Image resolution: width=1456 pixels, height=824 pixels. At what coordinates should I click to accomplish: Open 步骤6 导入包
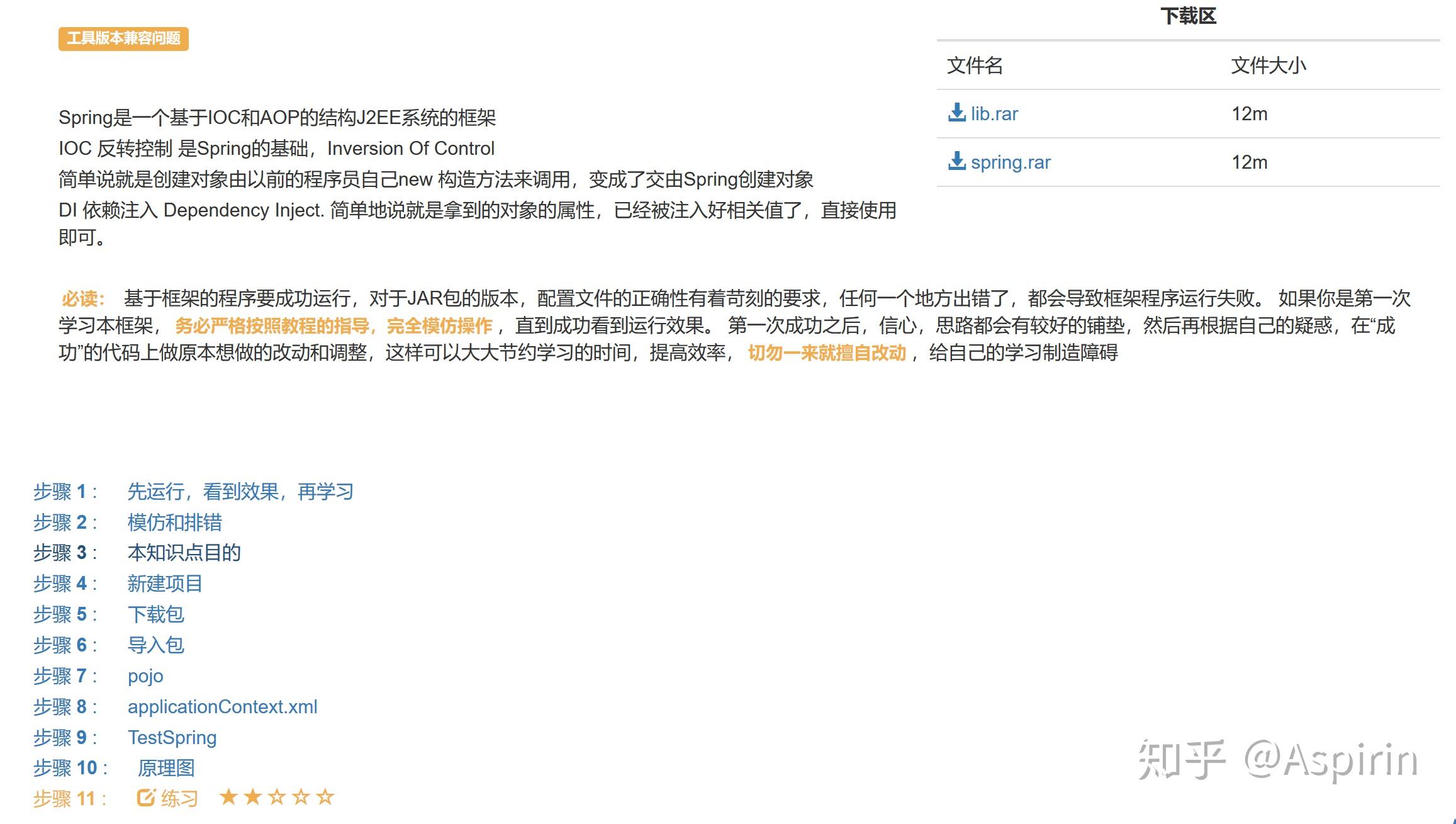pyautogui.click(x=156, y=645)
